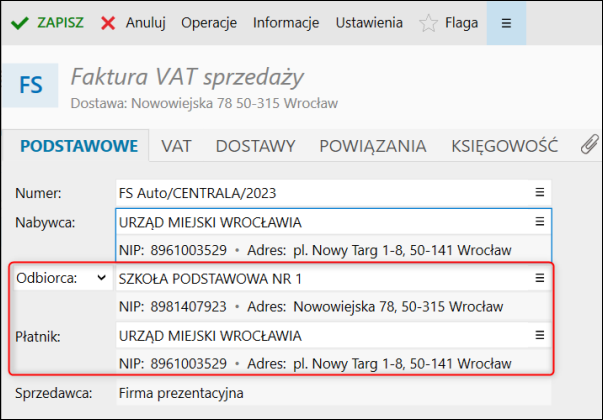Open the Numer field list icon
The image size is (603, 420).
click(x=540, y=192)
